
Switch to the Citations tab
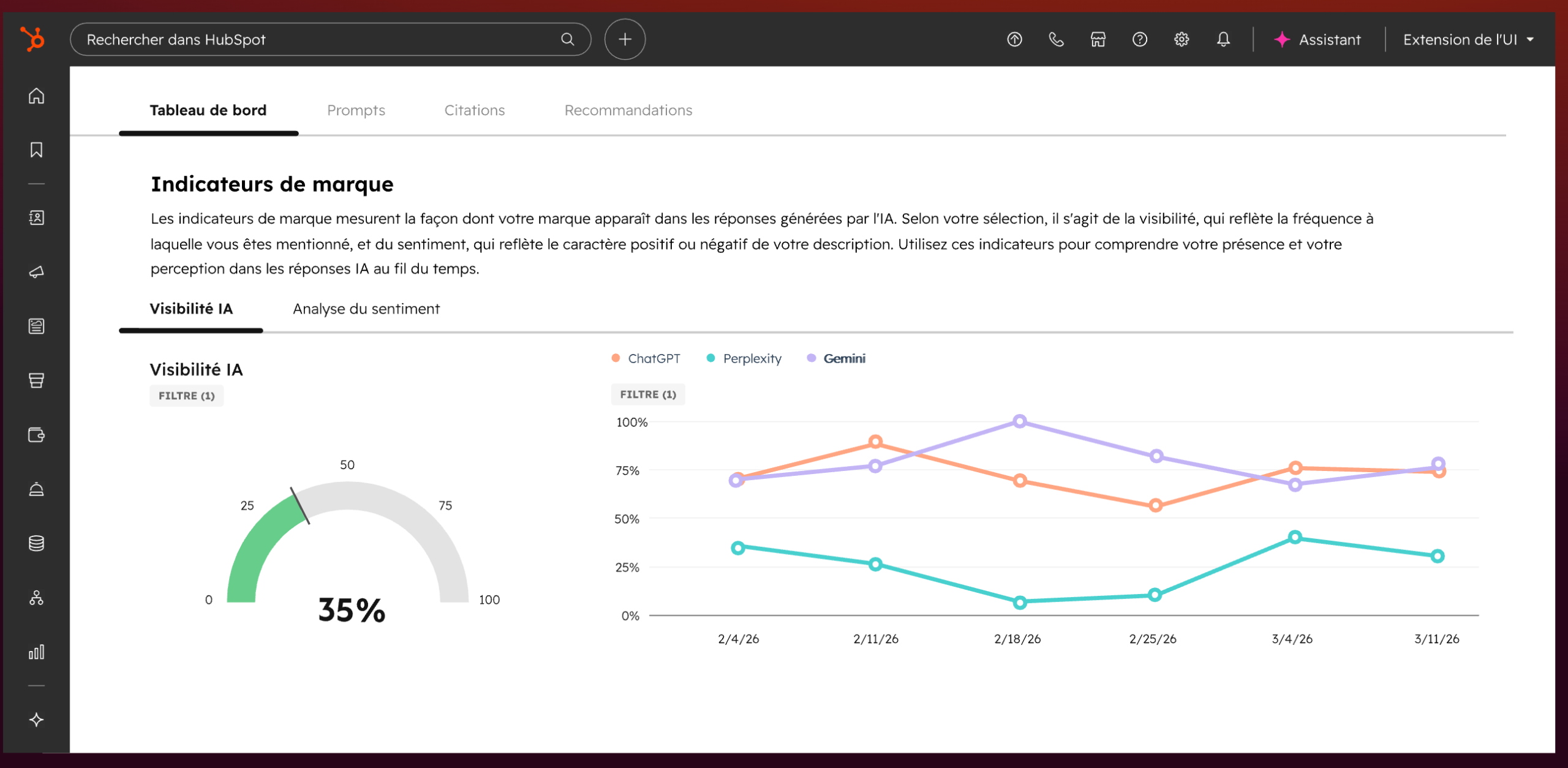(475, 110)
